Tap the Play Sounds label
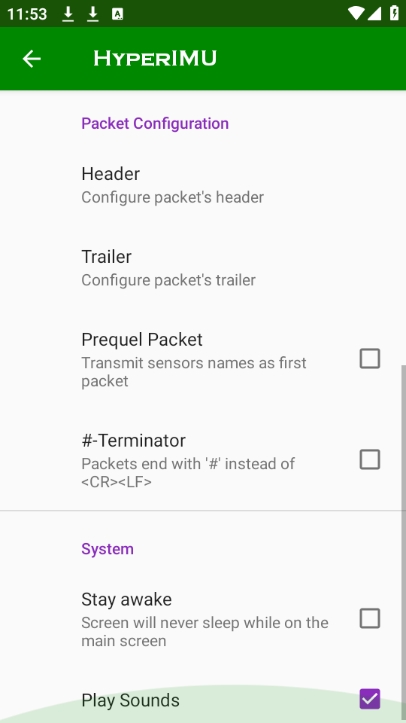Image resolution: width=406 pixels, height=723 pixels. [x=130, y=700]
